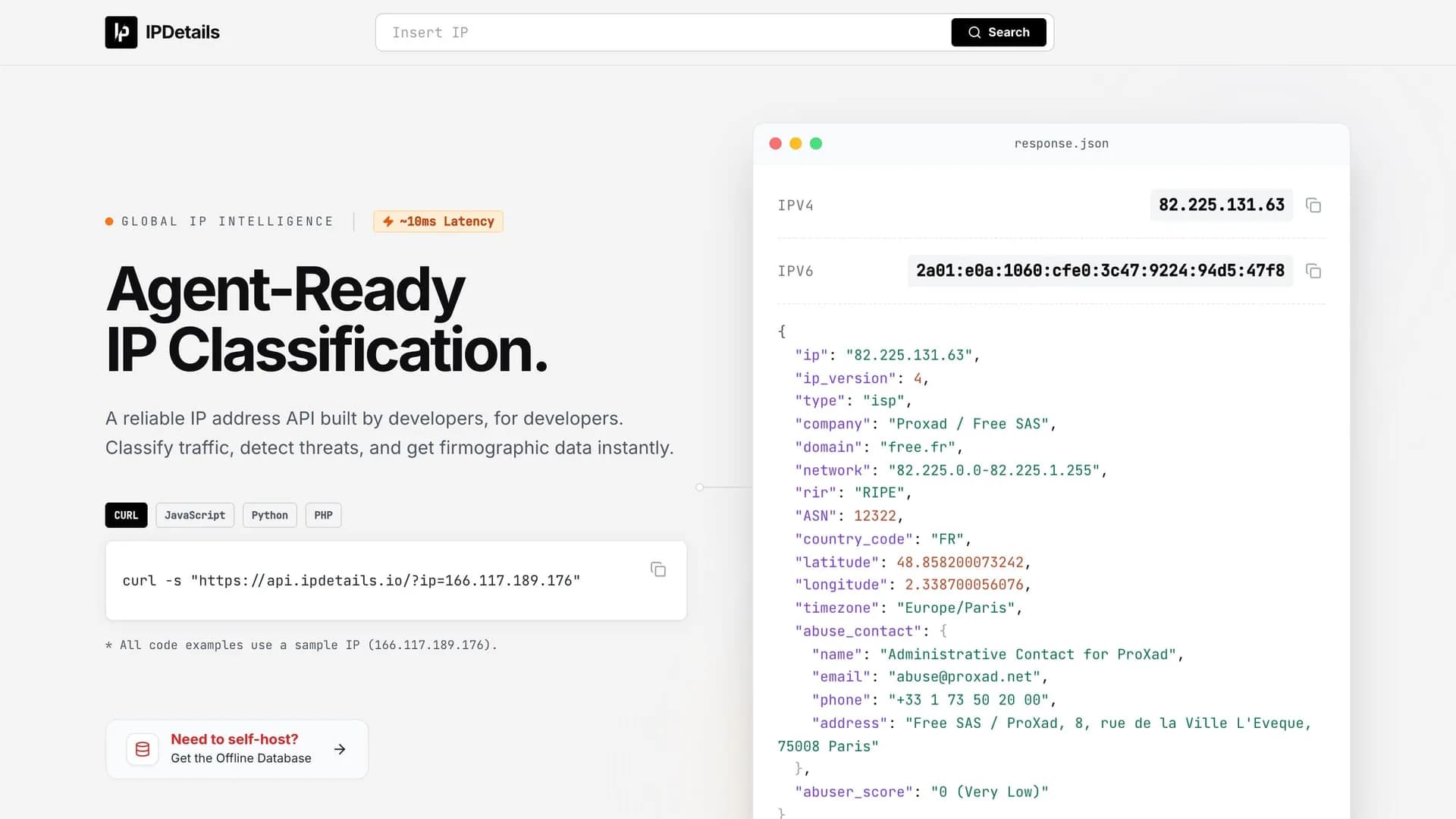
Task: Copy the IPv4 address
Action: (1313, 206)
